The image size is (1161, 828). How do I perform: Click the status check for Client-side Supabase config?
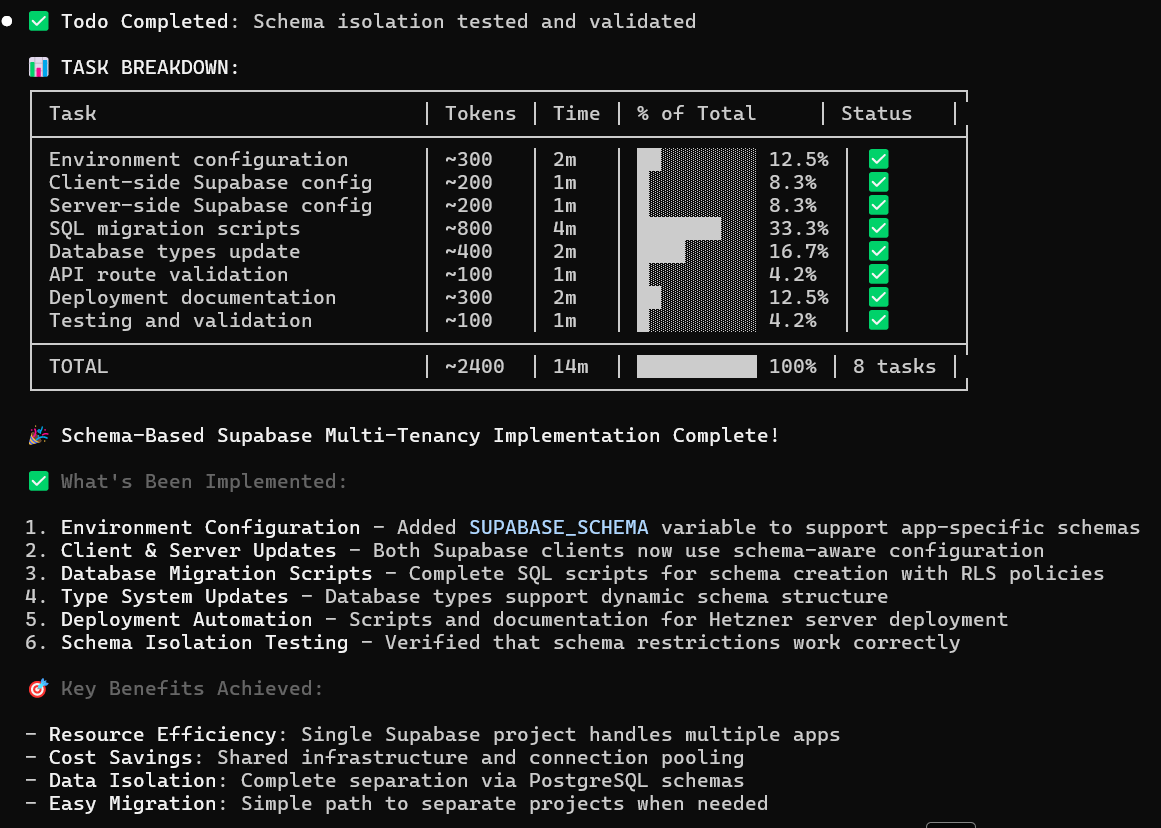878,182
